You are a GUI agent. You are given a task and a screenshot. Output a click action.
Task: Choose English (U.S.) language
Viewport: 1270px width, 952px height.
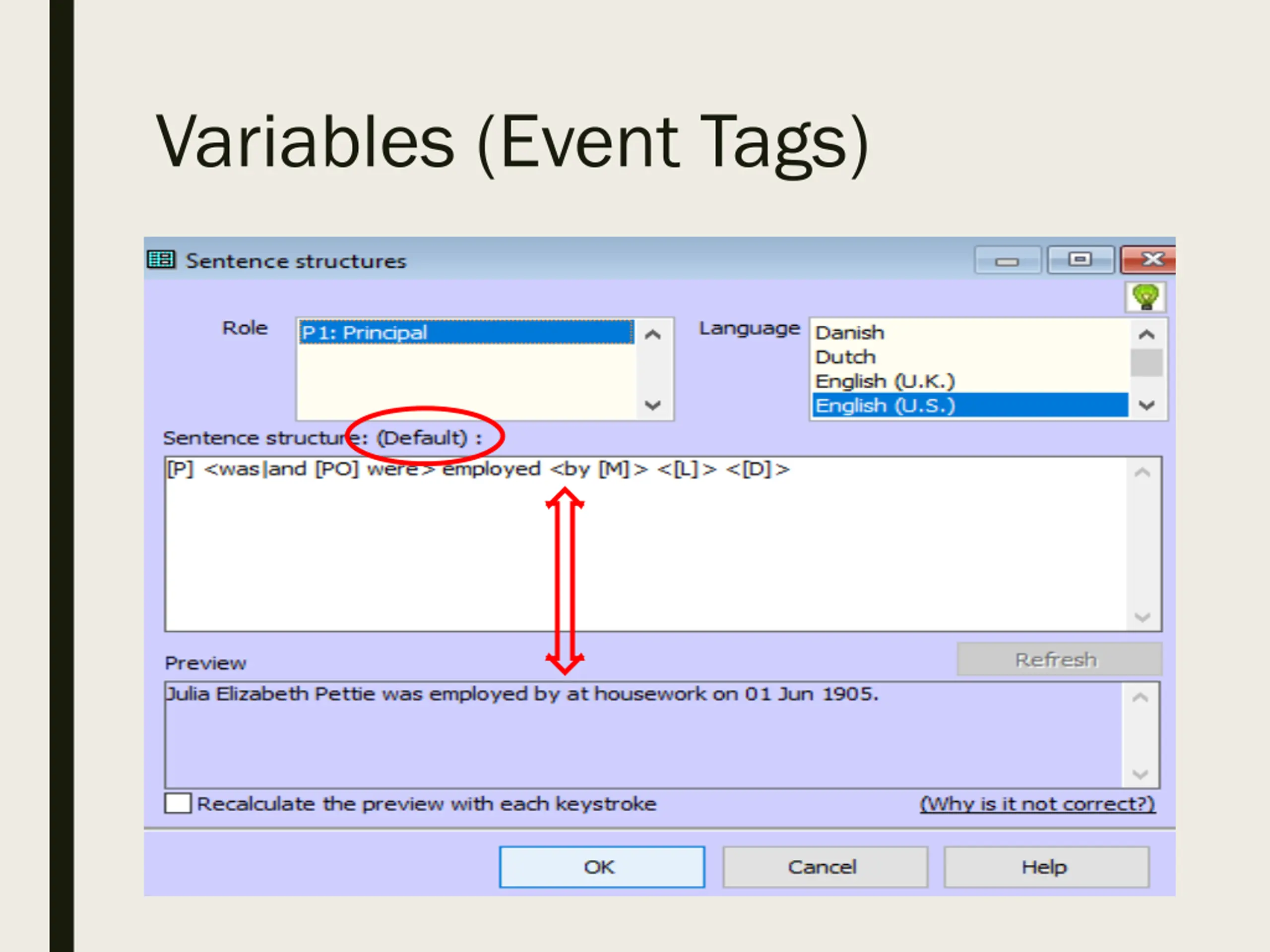pos(970,406)
